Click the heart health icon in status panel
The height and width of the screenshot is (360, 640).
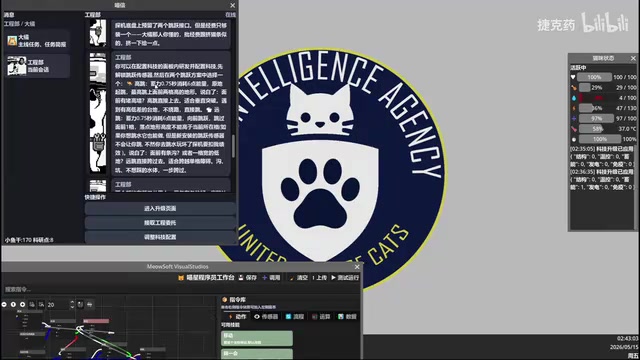point(573,77)
